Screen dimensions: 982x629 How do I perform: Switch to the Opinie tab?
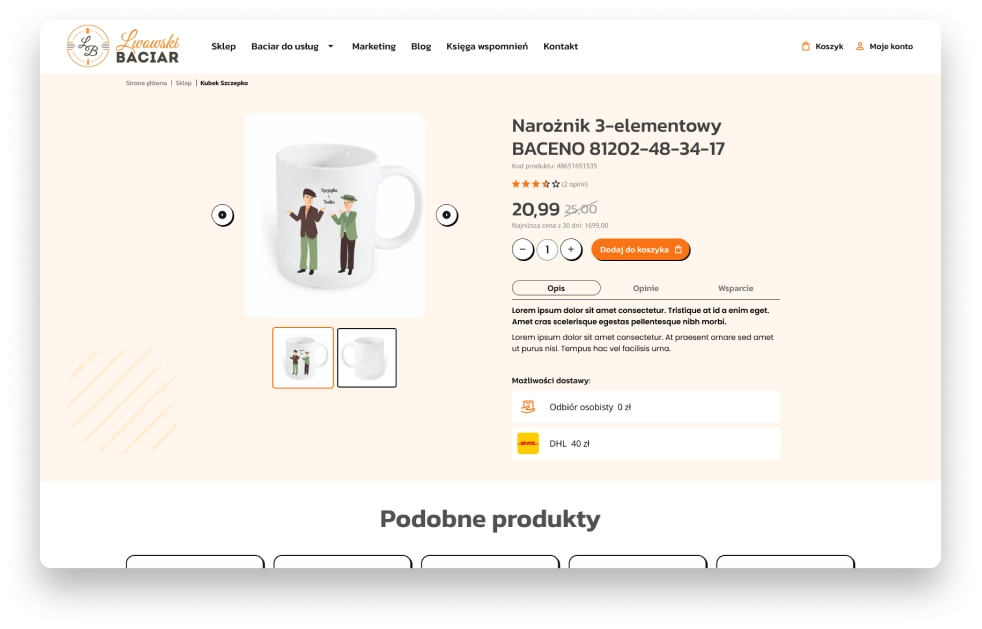click(x=646, y=288)
